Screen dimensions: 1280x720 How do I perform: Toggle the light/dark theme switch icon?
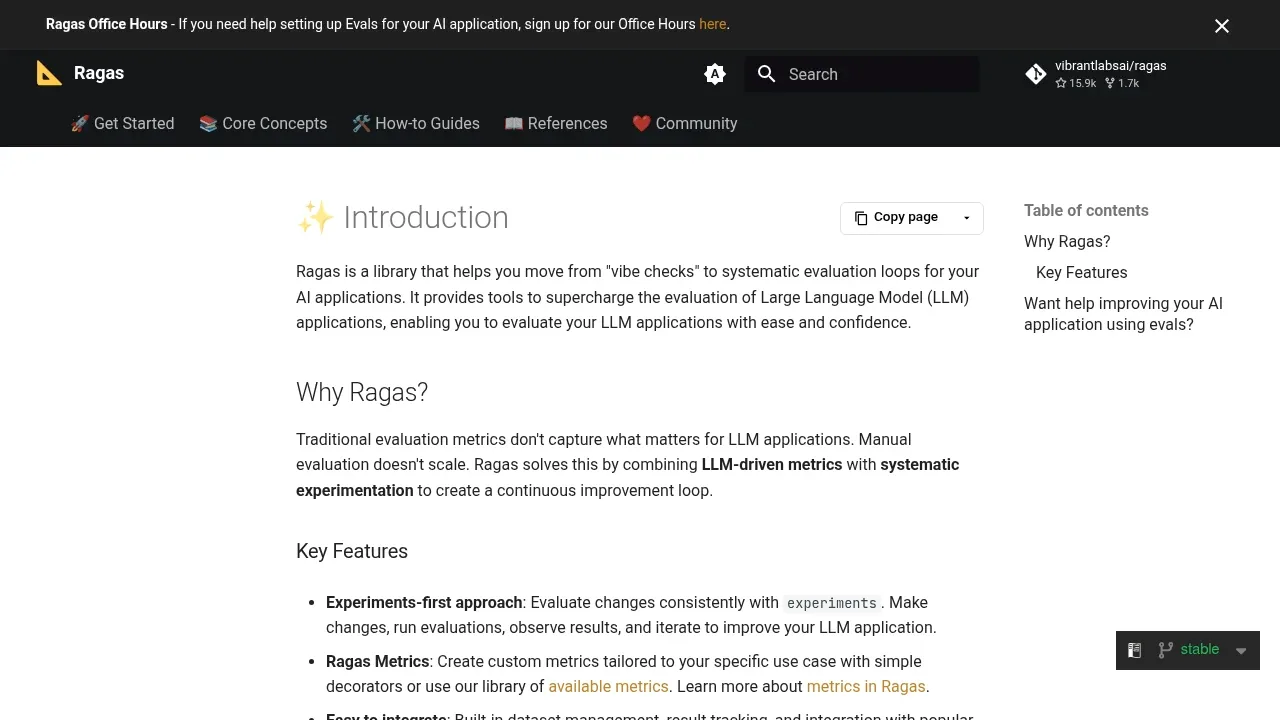[x=715, y=74]
